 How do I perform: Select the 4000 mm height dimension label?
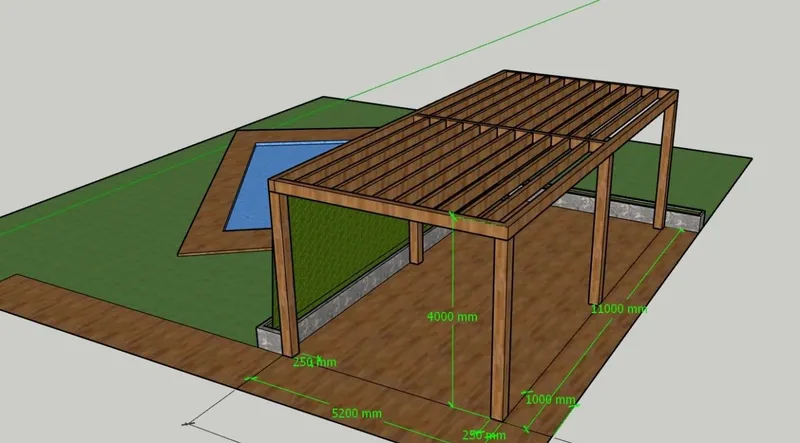(x=452, y=317)
